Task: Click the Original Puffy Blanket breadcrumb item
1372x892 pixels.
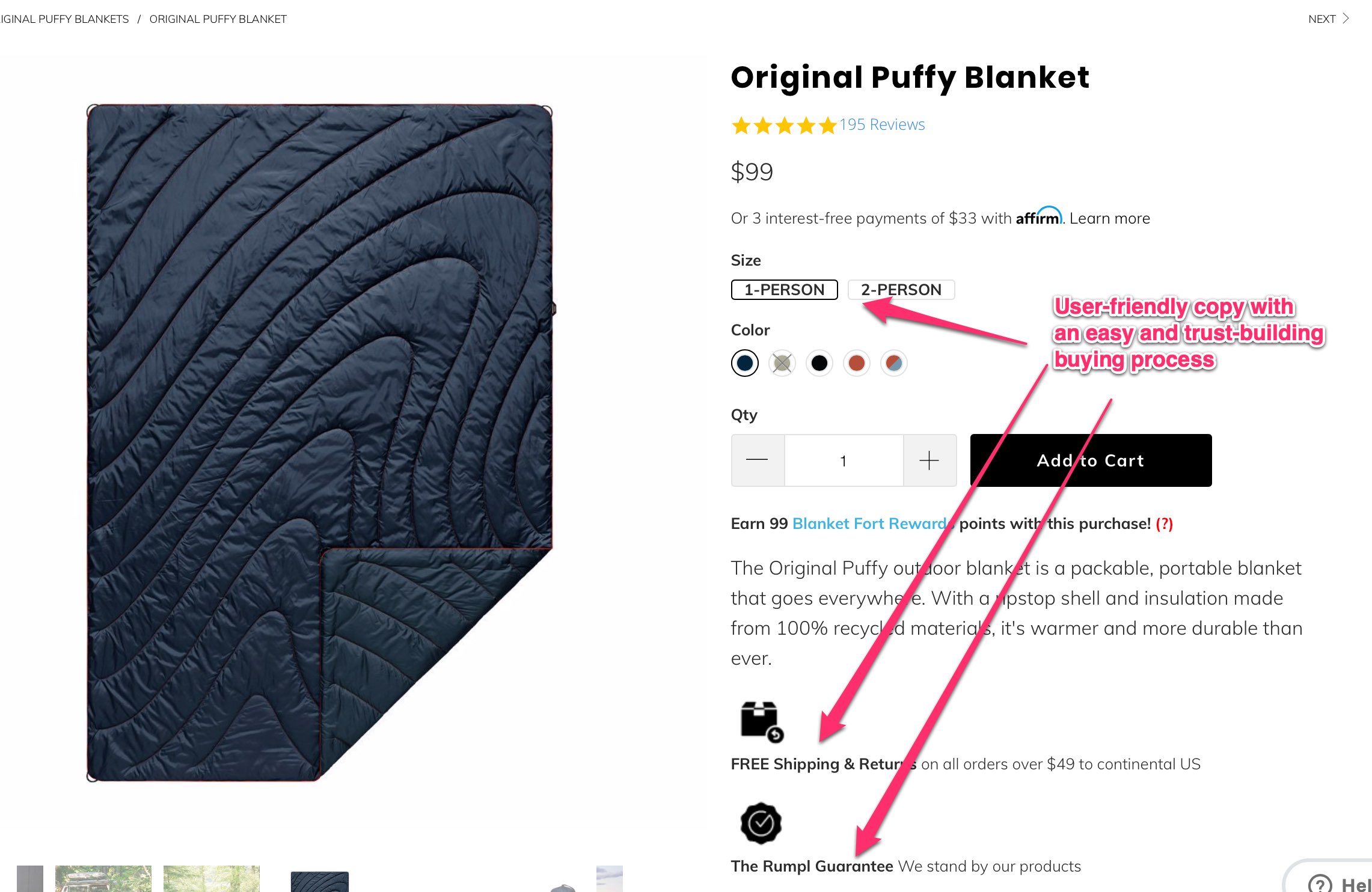Action: 218,19
